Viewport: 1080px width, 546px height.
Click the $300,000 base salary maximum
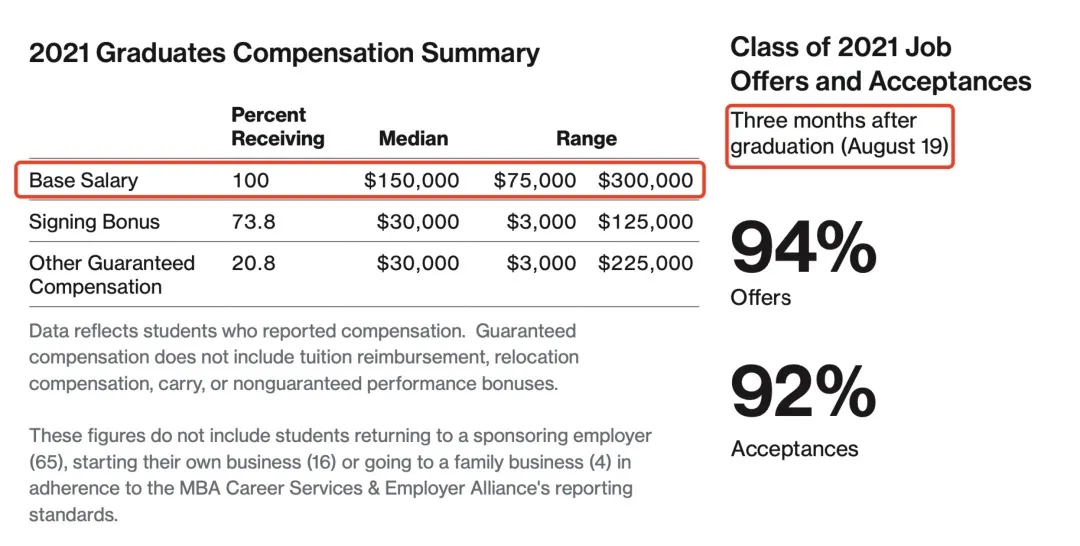point(645,181)
